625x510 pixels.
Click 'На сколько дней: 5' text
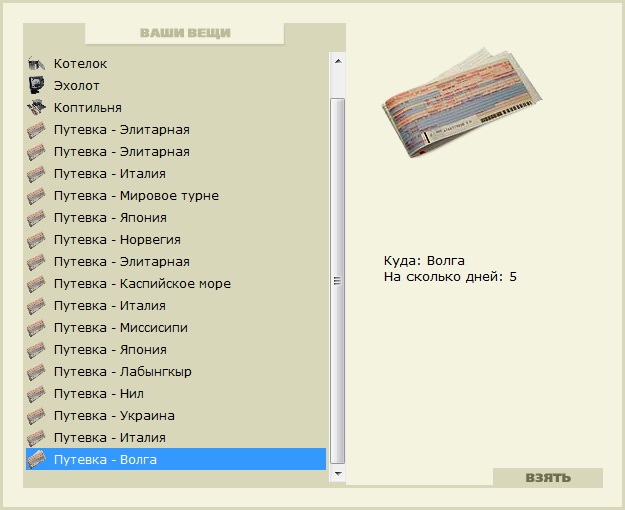click(450, 276)
